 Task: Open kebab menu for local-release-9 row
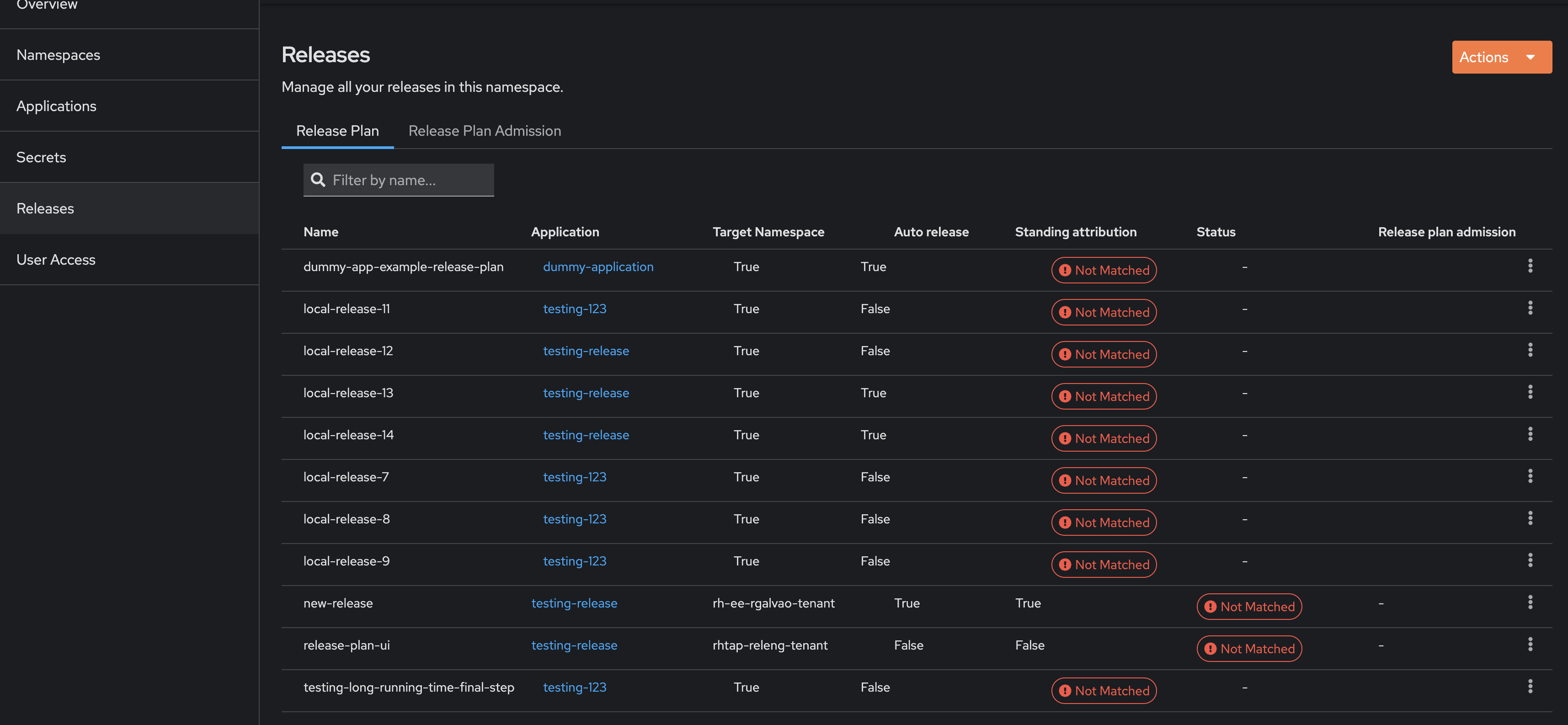pyautogui.click(x=1530, y=560)
